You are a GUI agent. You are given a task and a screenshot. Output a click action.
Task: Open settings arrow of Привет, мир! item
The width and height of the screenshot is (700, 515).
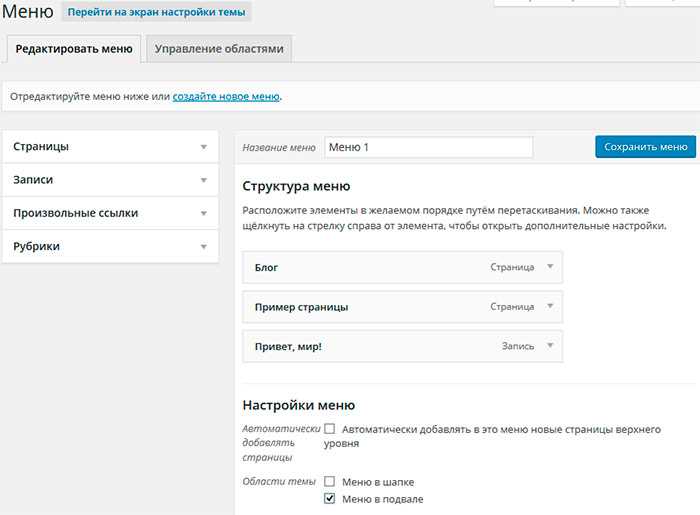[x=550, y=345]
